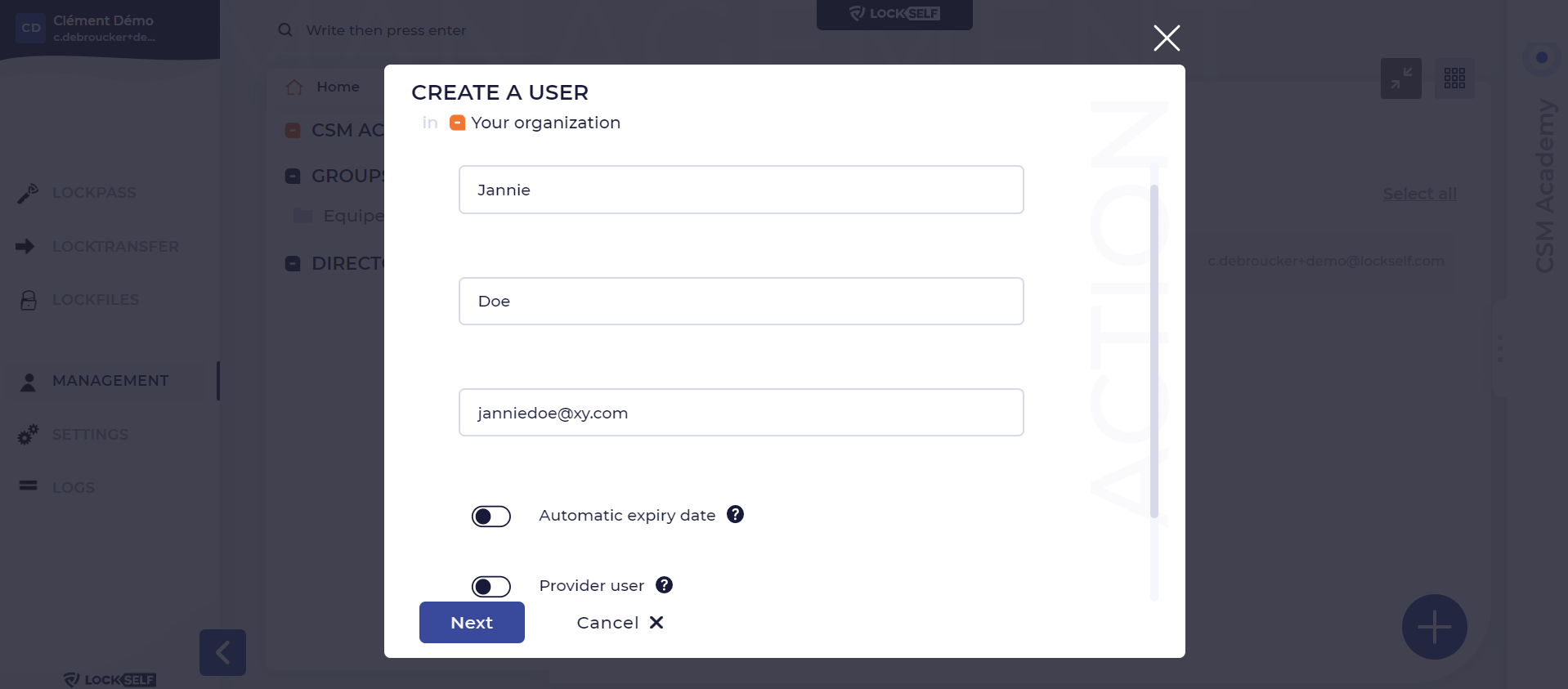The width and height of the screenshot is (1568, 689).
Task: Collapse the DIRECT section square icon
Action: 293,263
